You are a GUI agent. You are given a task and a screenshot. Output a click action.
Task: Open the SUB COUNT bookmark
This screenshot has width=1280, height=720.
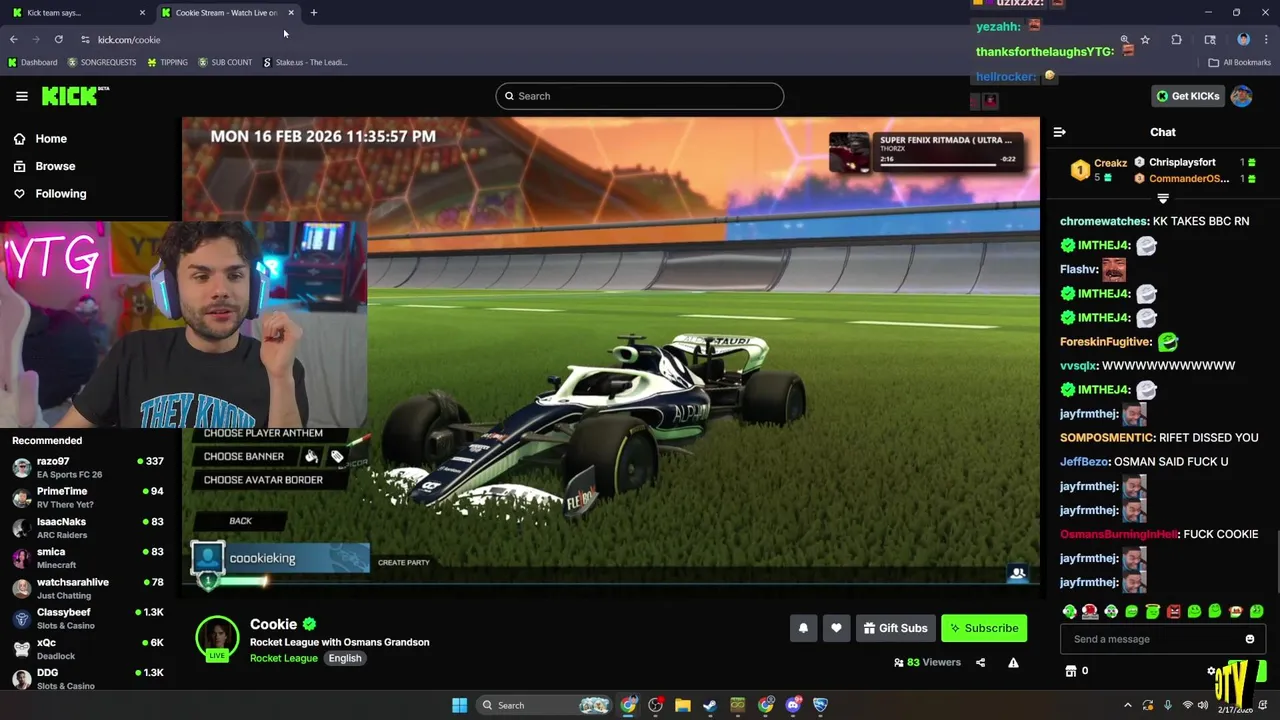225,62
